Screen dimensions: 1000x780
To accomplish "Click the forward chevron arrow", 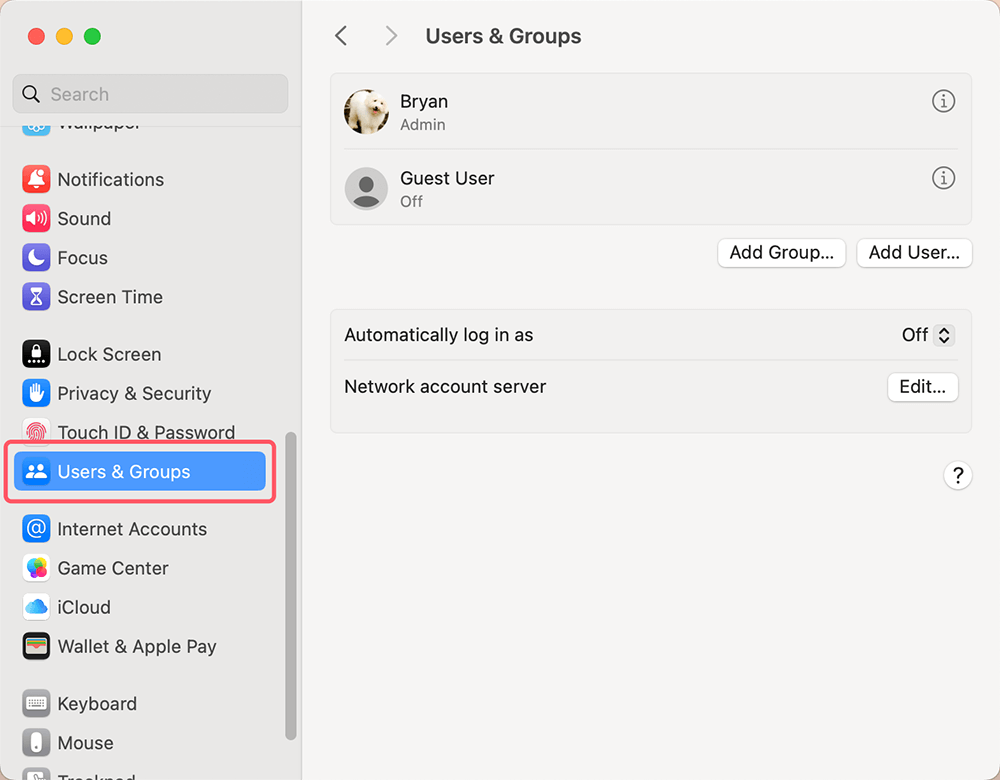I will (390, 35).
